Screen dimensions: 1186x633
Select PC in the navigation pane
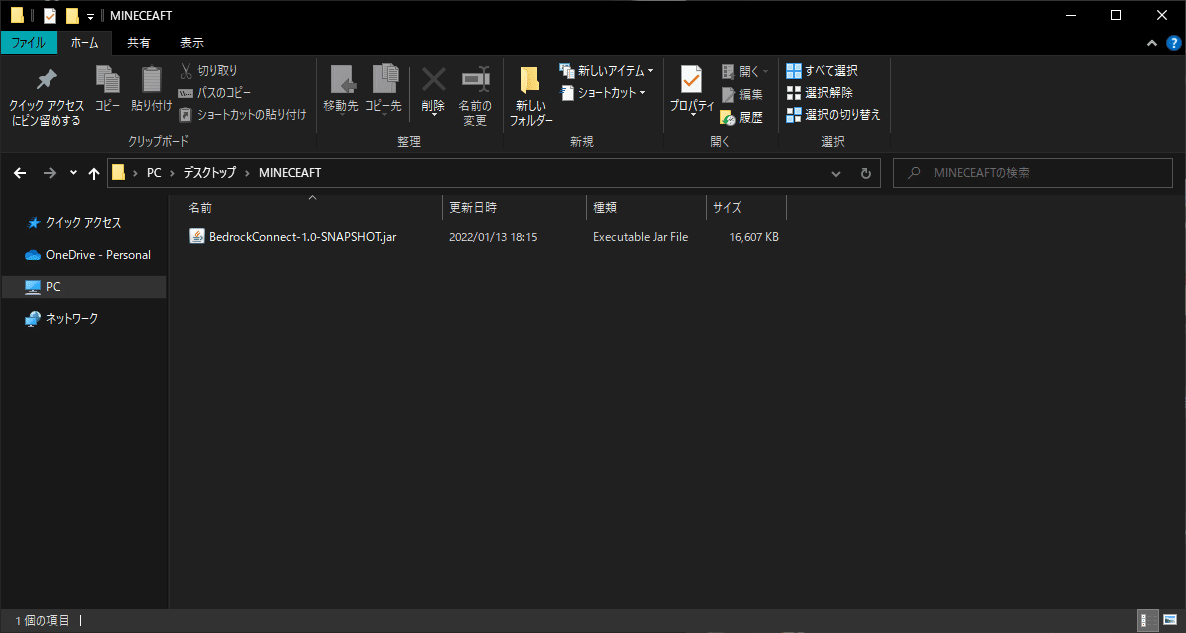pos(83,287)
